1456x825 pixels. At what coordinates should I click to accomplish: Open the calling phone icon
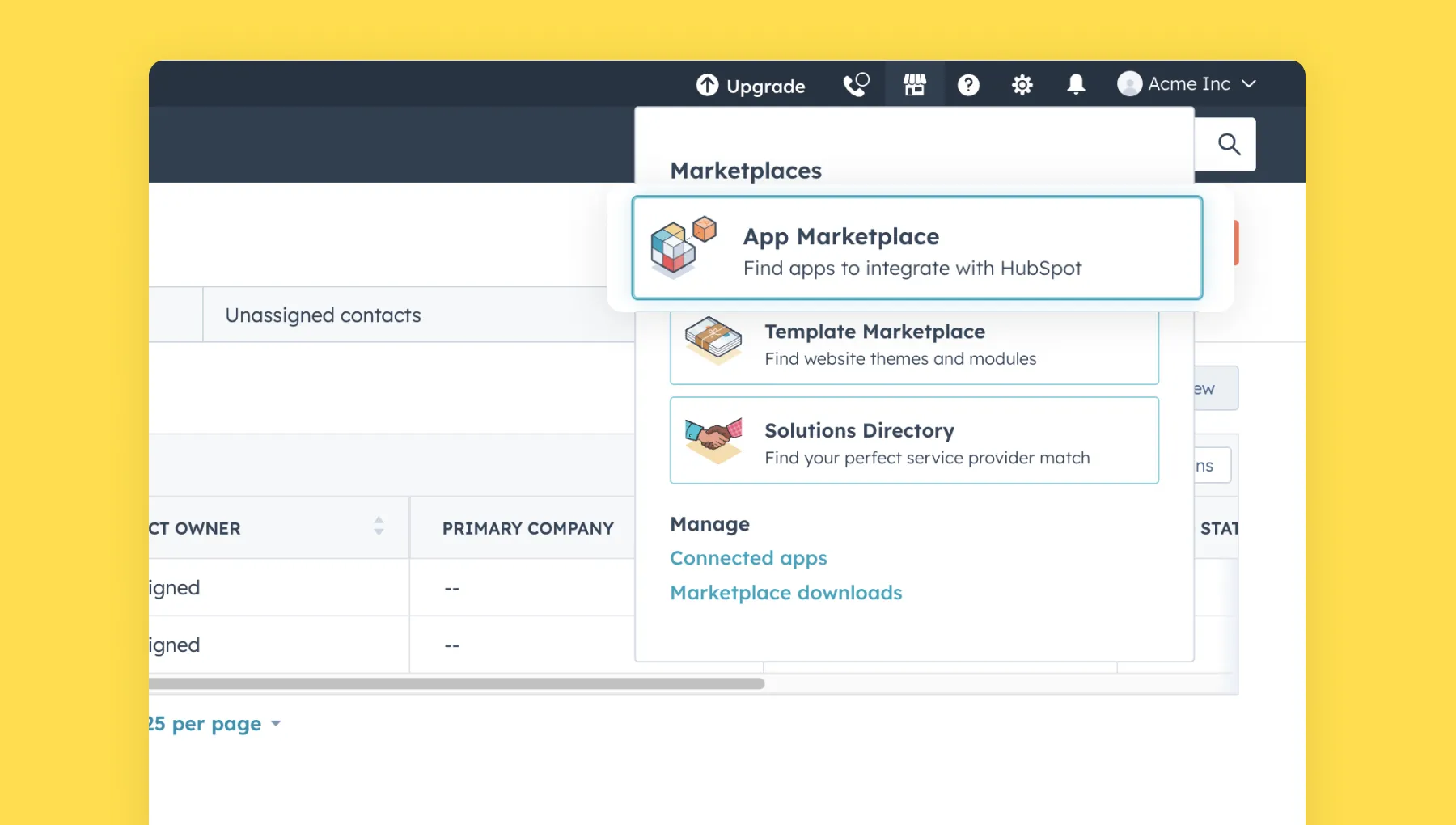856,84
